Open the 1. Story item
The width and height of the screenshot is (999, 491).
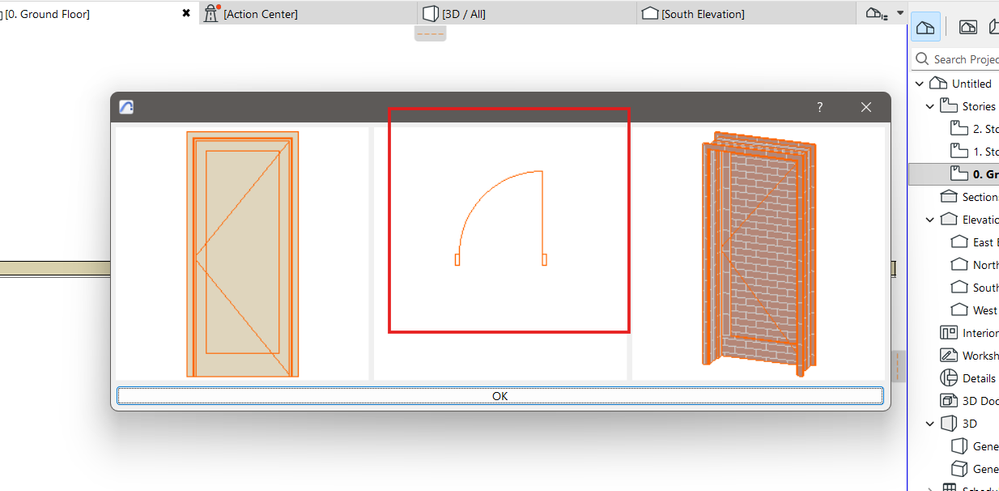tap(974, 152)
